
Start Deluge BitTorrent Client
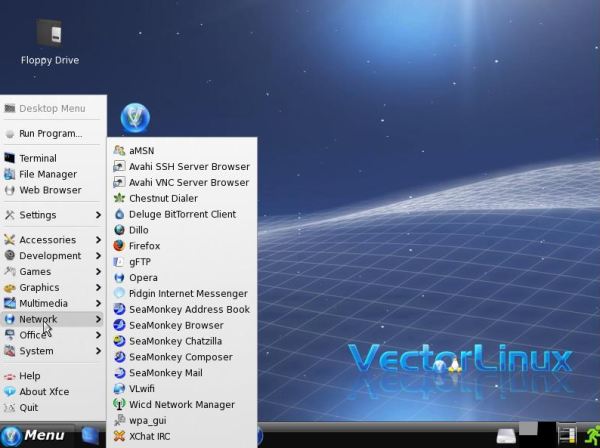coord(182,214)
